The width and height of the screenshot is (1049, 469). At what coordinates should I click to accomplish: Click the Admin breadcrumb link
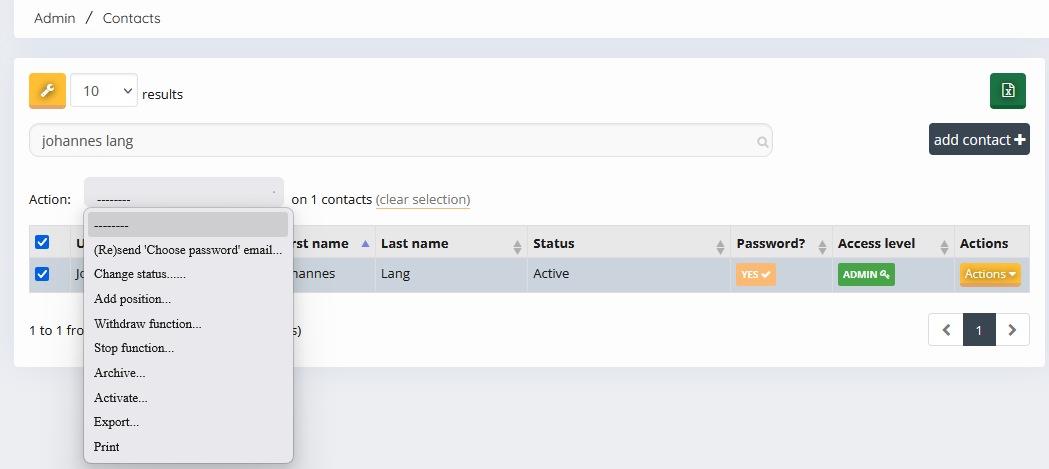coord(55,18)
